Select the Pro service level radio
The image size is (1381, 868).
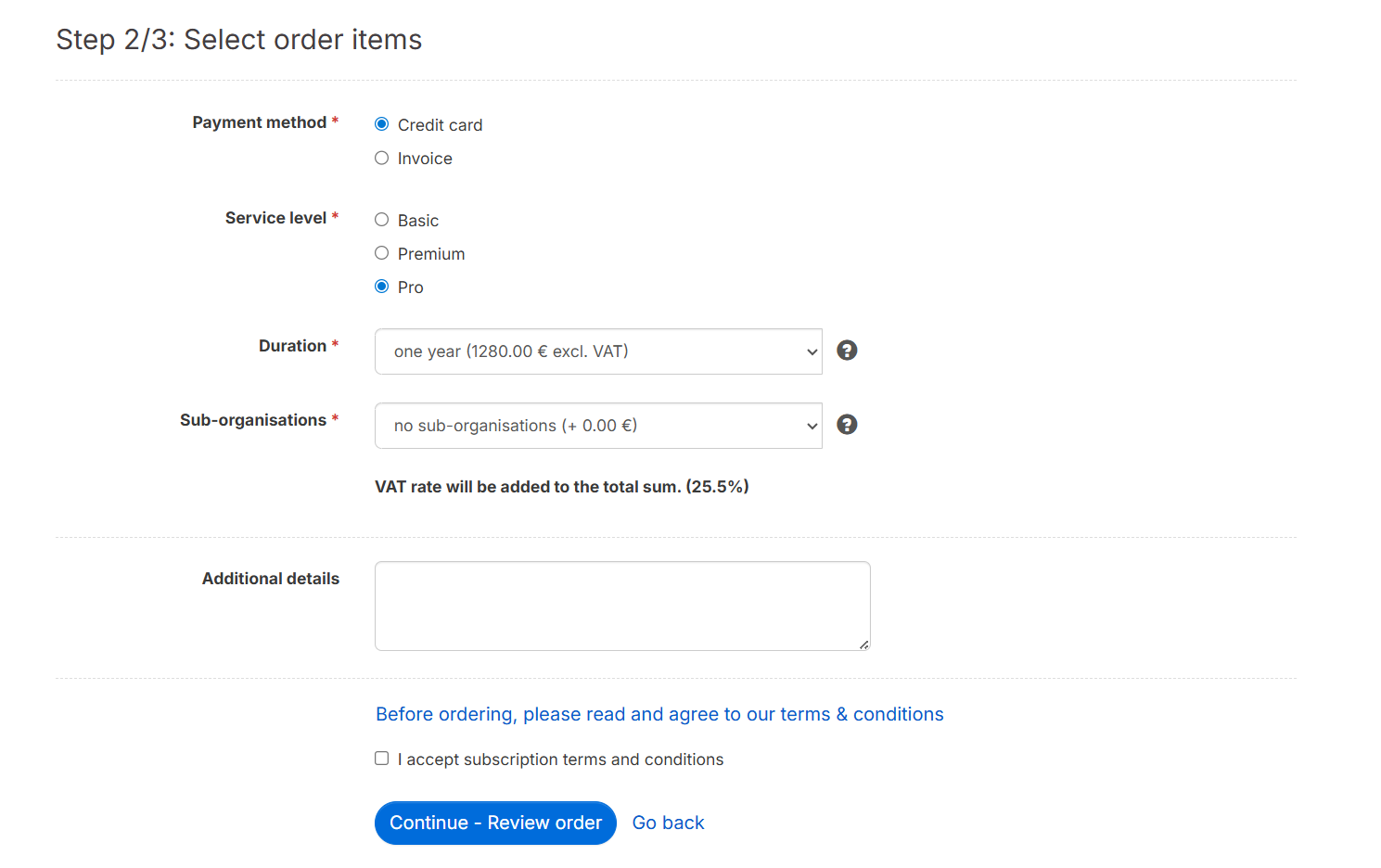tap(382, 287)
